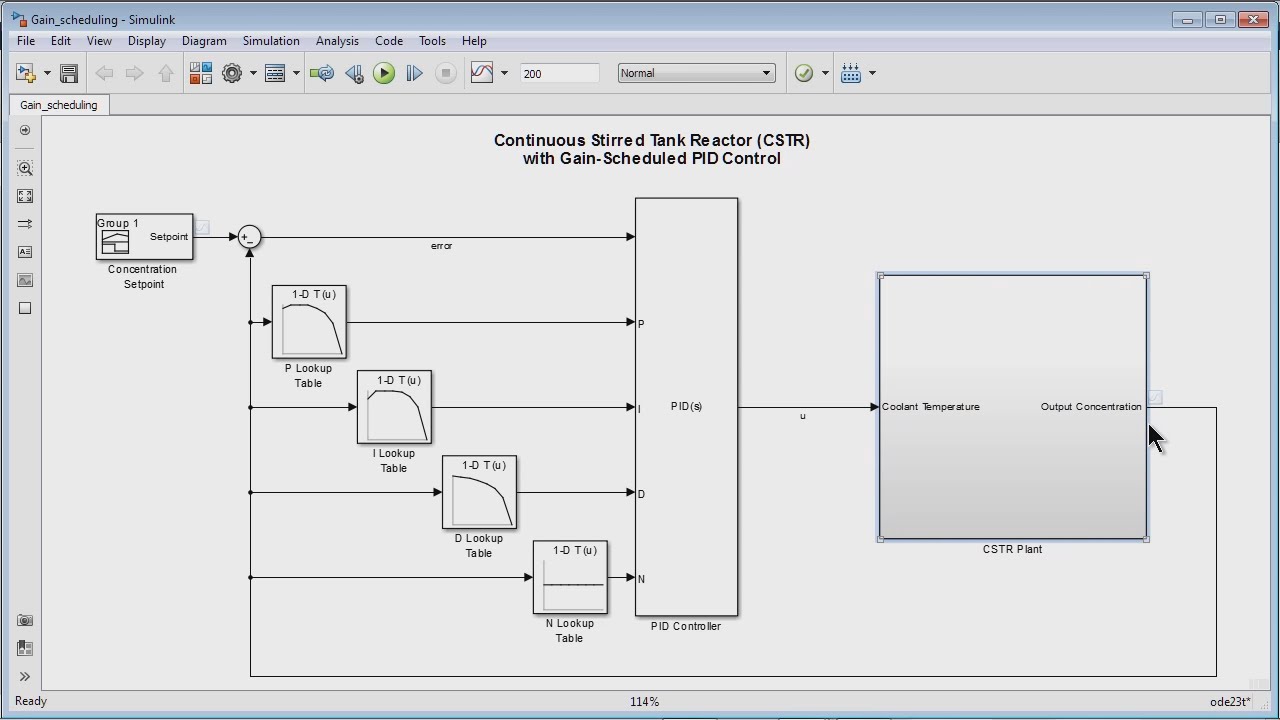Toggle Sample Time Display palette icon
The image size is (1280, 720).
tap(25, 224)
